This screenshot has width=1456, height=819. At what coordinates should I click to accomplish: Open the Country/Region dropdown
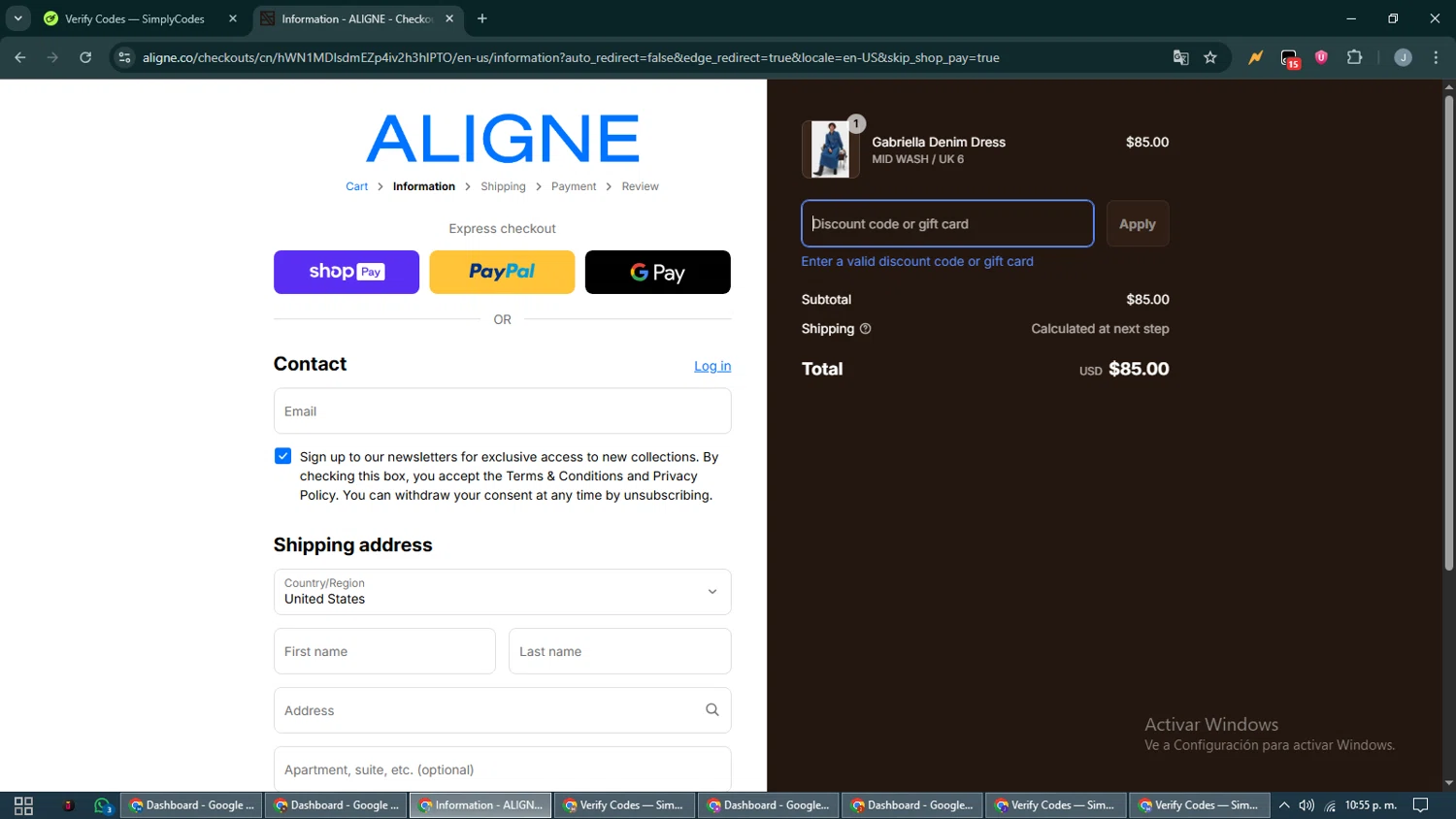pyautogui.click(x=503, y=592)
